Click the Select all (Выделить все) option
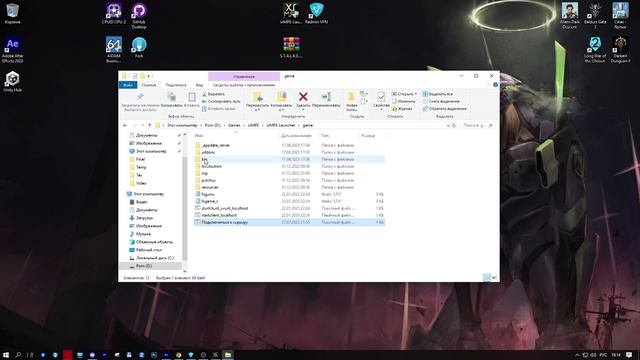 [x=438, y=94]
